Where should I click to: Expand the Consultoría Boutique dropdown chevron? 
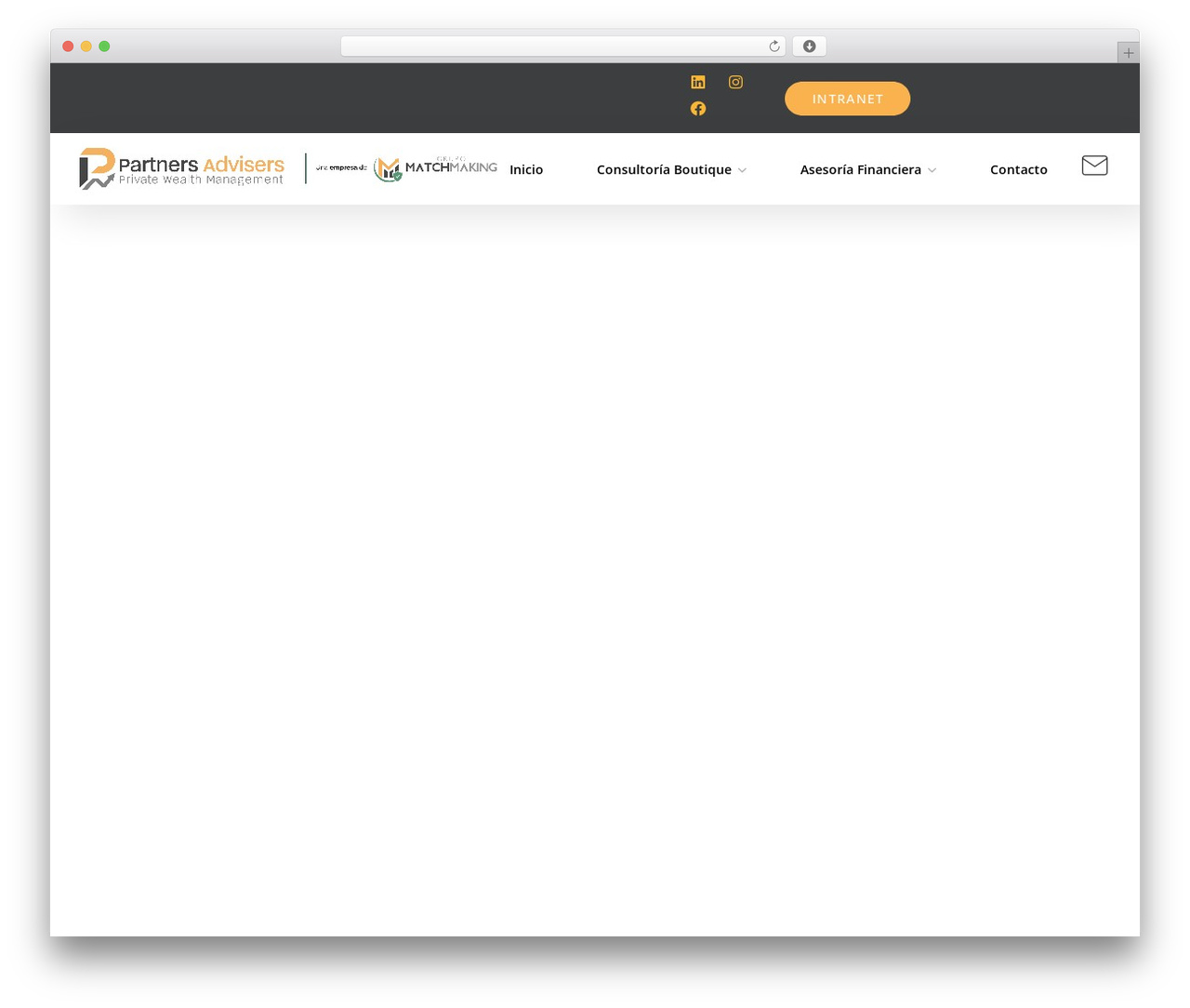pyautogui.click(x=742, y=170)
